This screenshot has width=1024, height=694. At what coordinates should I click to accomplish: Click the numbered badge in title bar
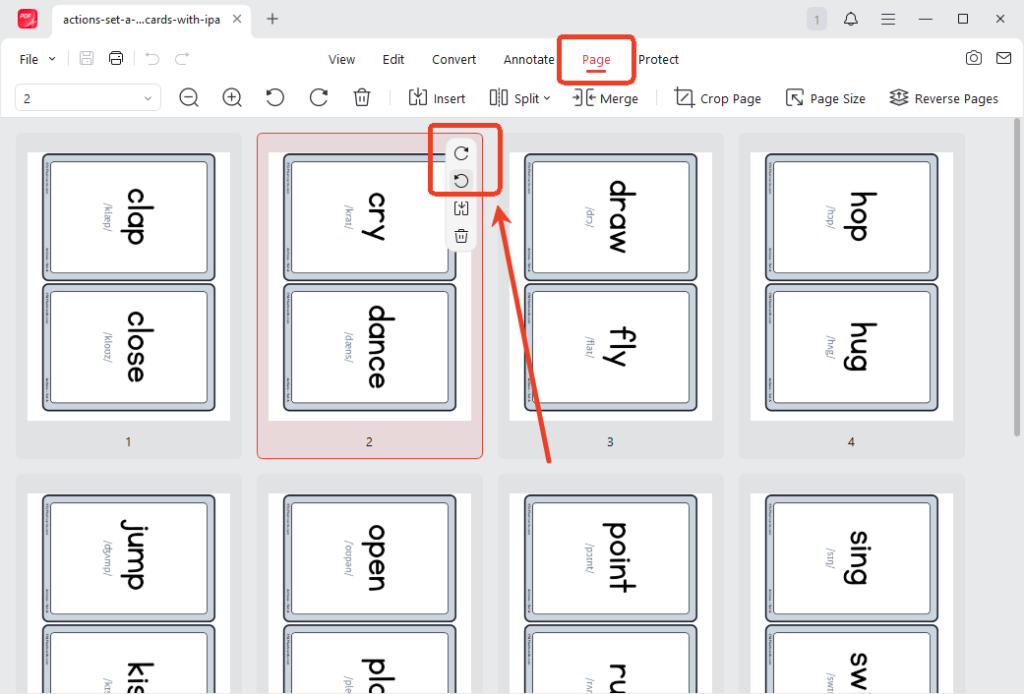click(816, 19)
